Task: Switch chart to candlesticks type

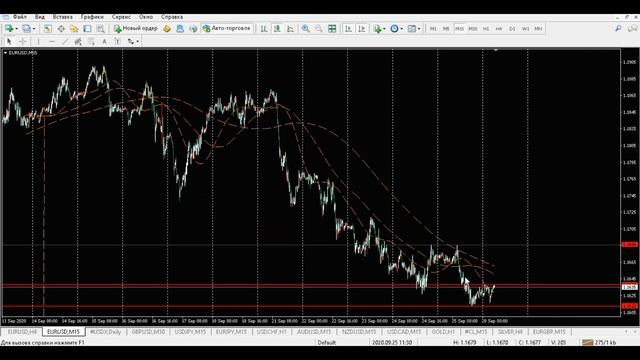Action: tap(277, 29)
